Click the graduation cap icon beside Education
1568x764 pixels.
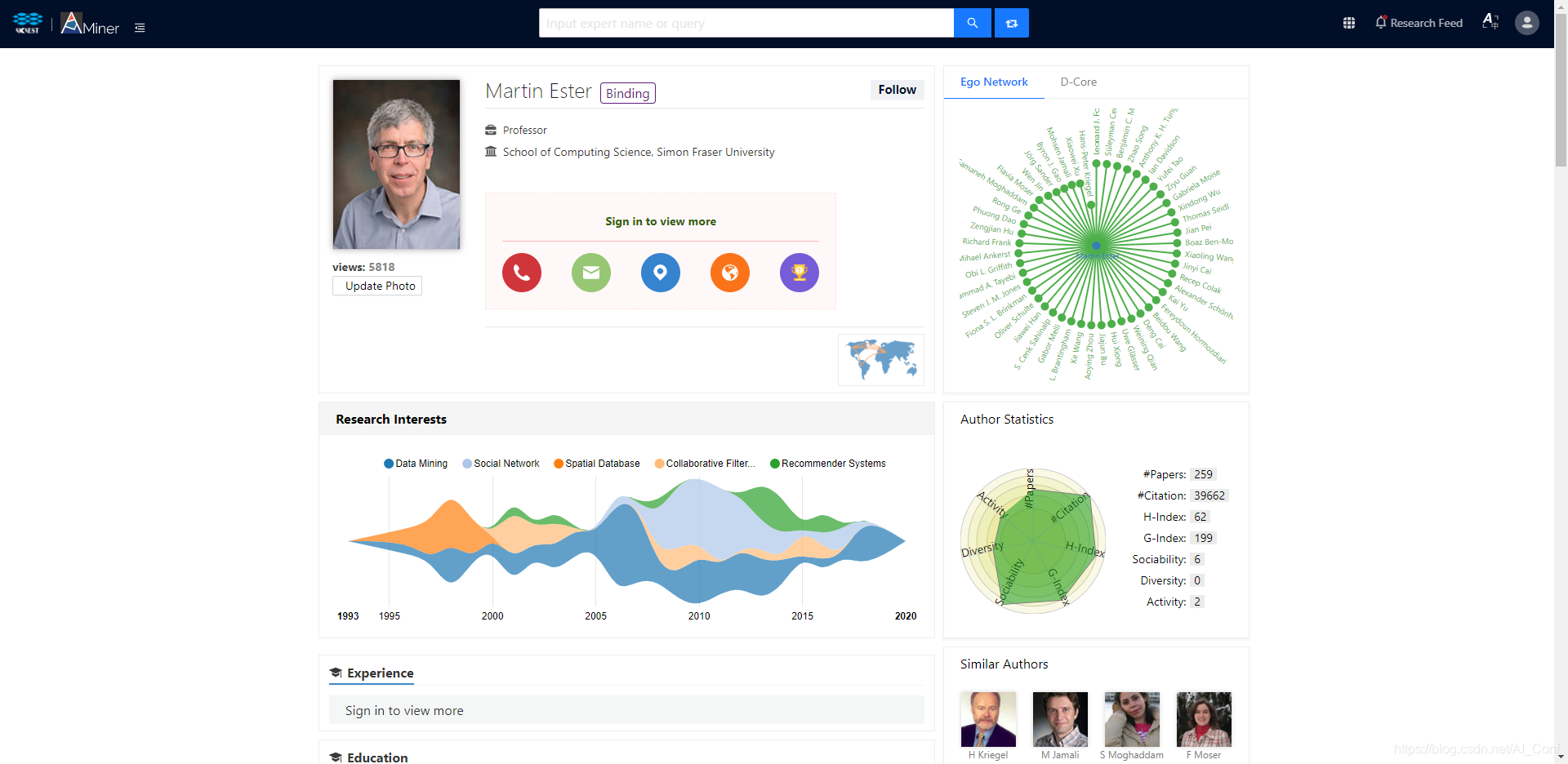point(336,757)
